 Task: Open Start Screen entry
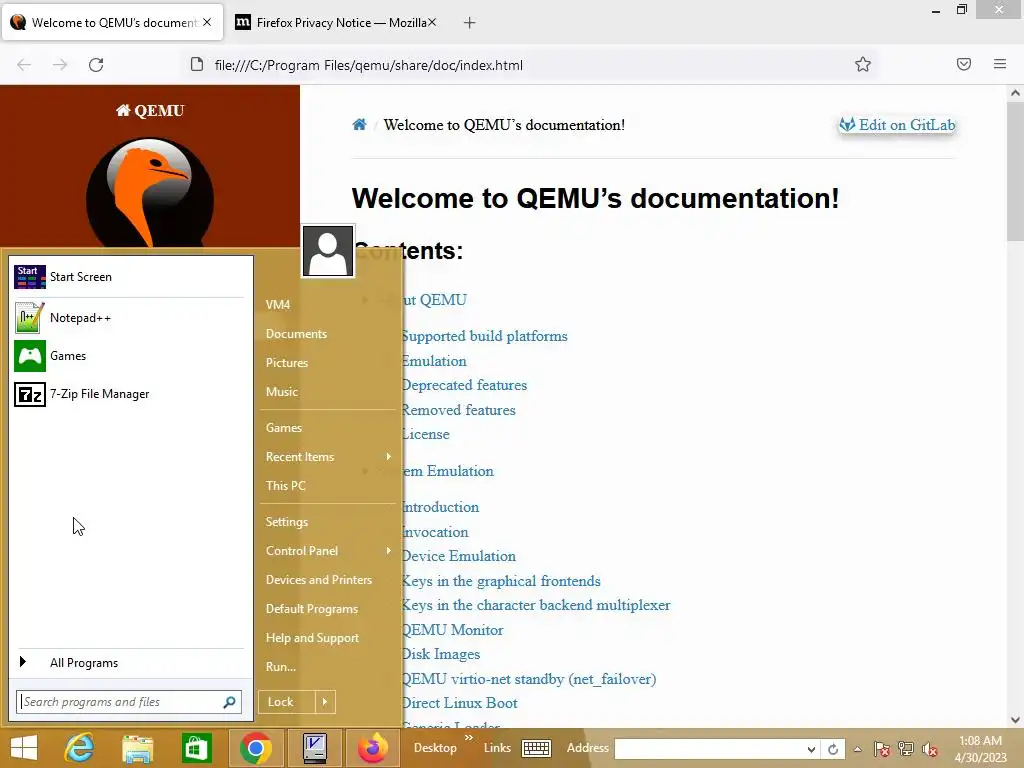coord(129,277)
